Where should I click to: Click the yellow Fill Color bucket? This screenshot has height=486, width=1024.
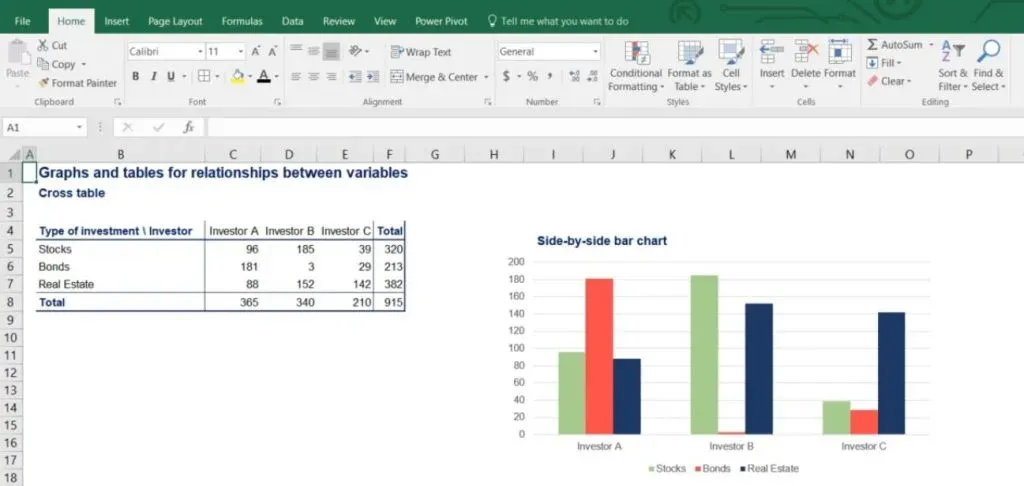(x=237, y=76)
